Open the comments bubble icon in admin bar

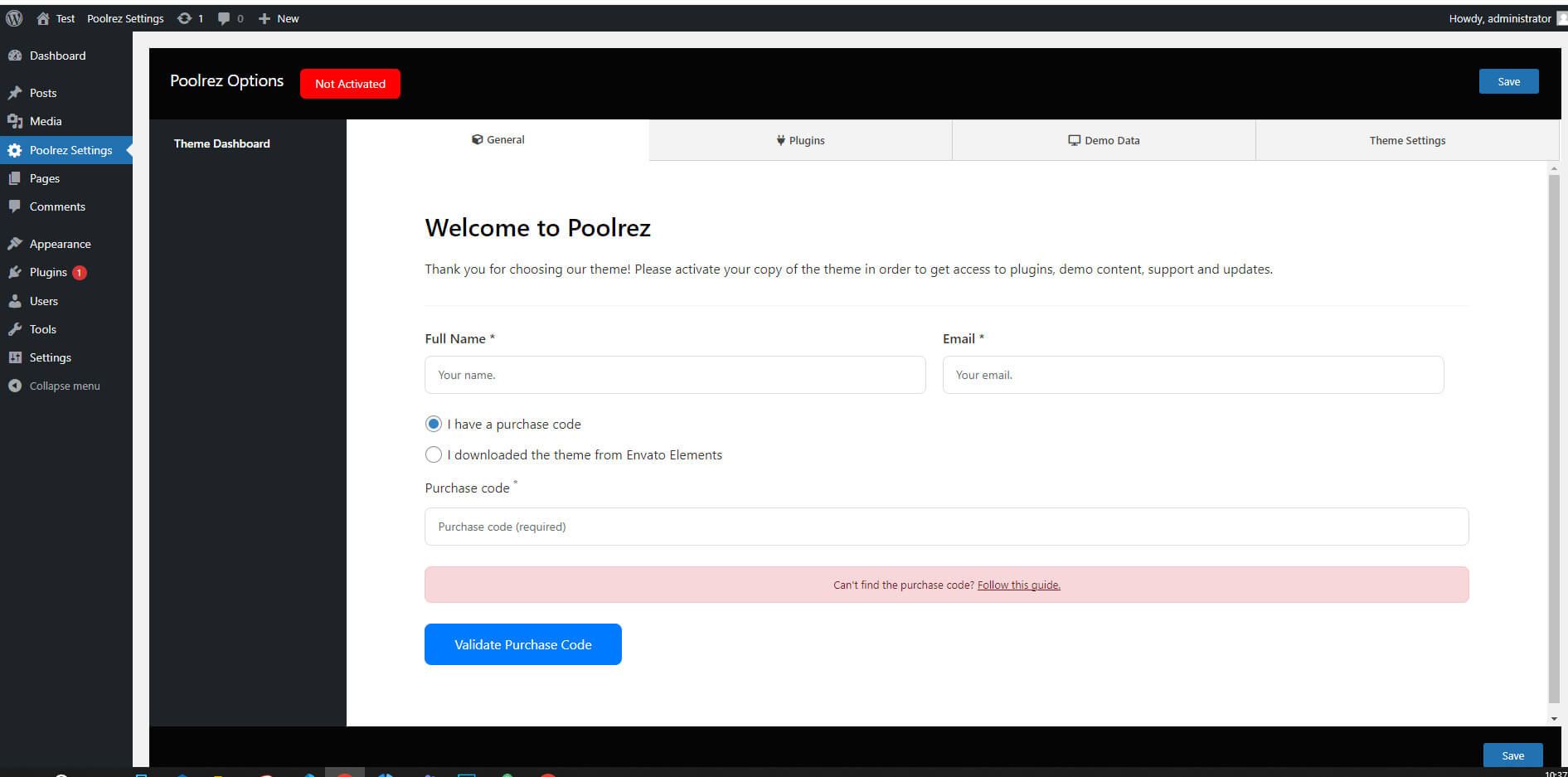pyautogui.click(x=224, y=18)
